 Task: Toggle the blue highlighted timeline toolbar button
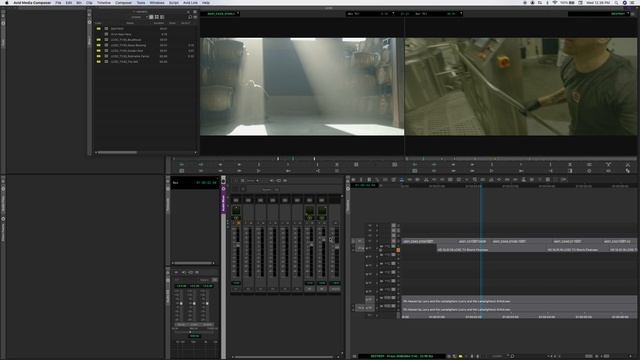[402, 180]
